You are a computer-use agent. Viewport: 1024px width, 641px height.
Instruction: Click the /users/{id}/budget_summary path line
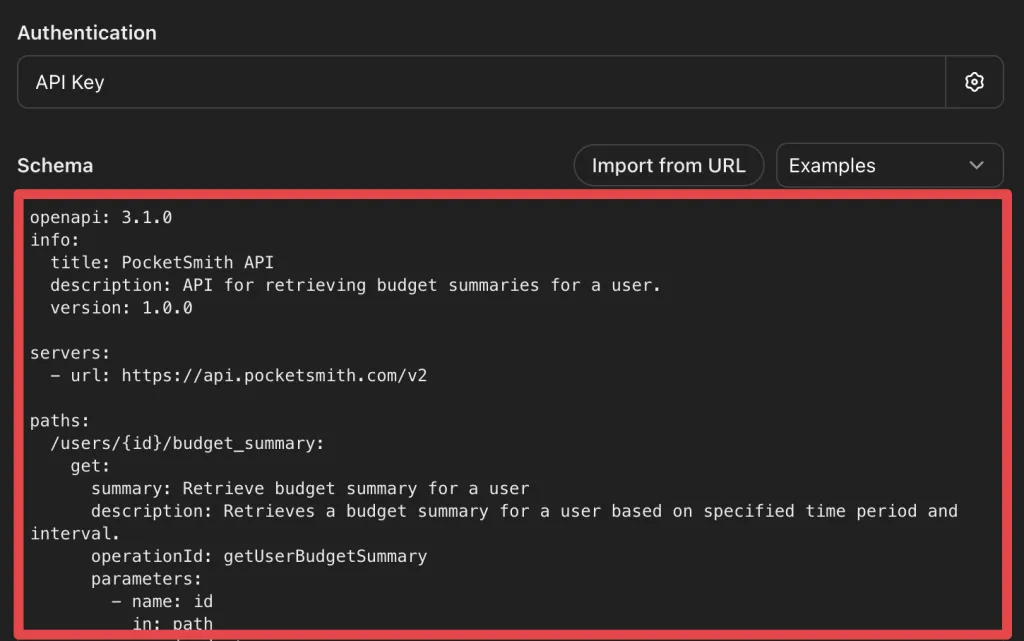[187, 444]
